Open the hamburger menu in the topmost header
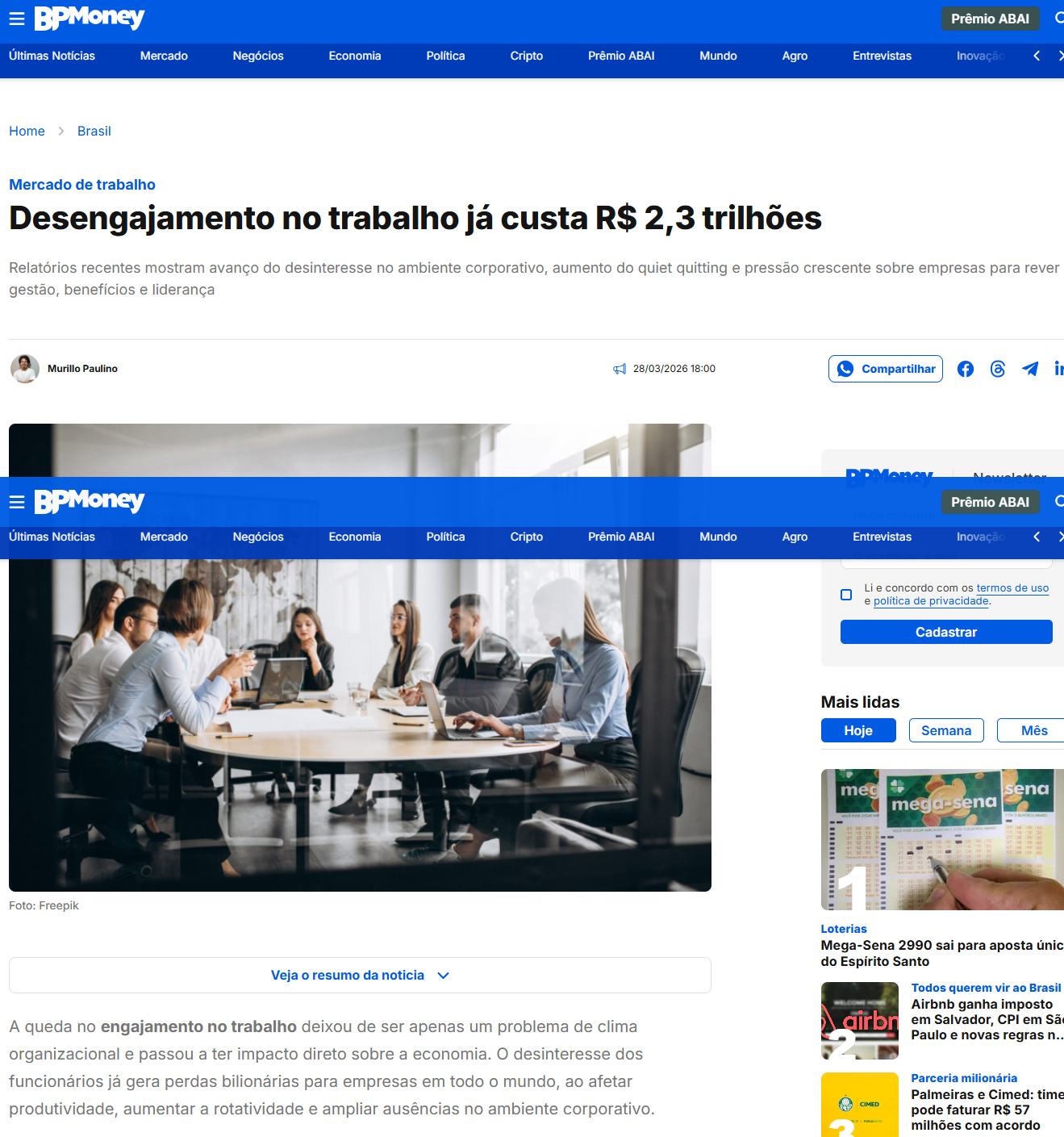Screen dimensions: 1064x1137 point(17,19)
